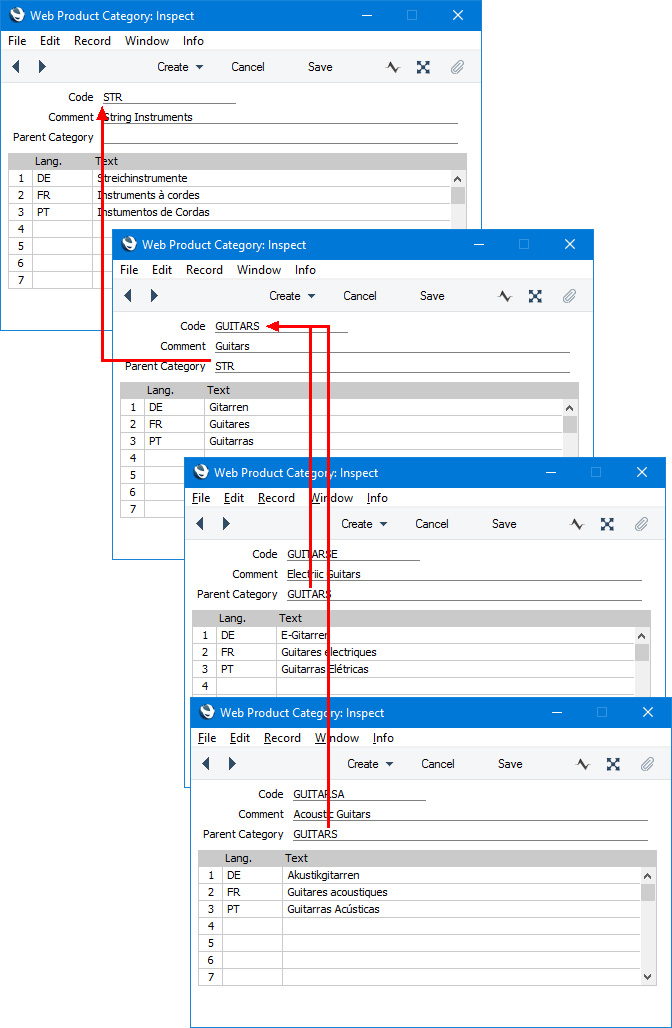Go to previous record in GUITARSE window
Image resolution: width=672 pixels, height=1028 pixels.
200,524
